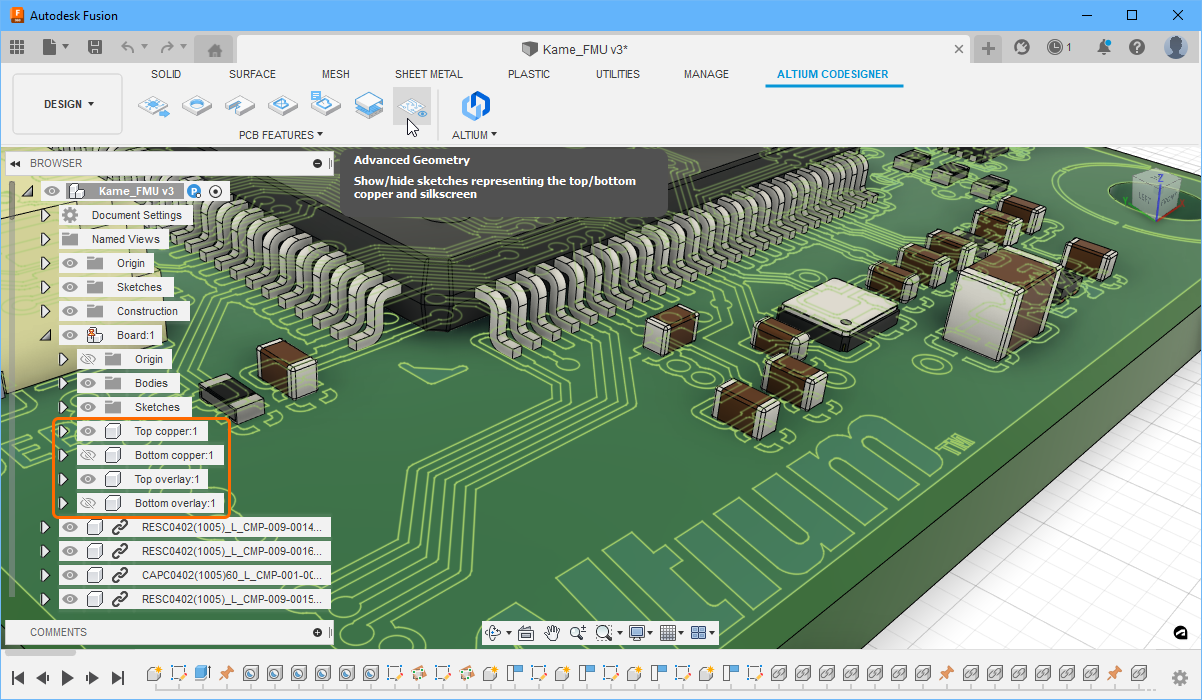Hide the Top overlay:1 component

88,479
